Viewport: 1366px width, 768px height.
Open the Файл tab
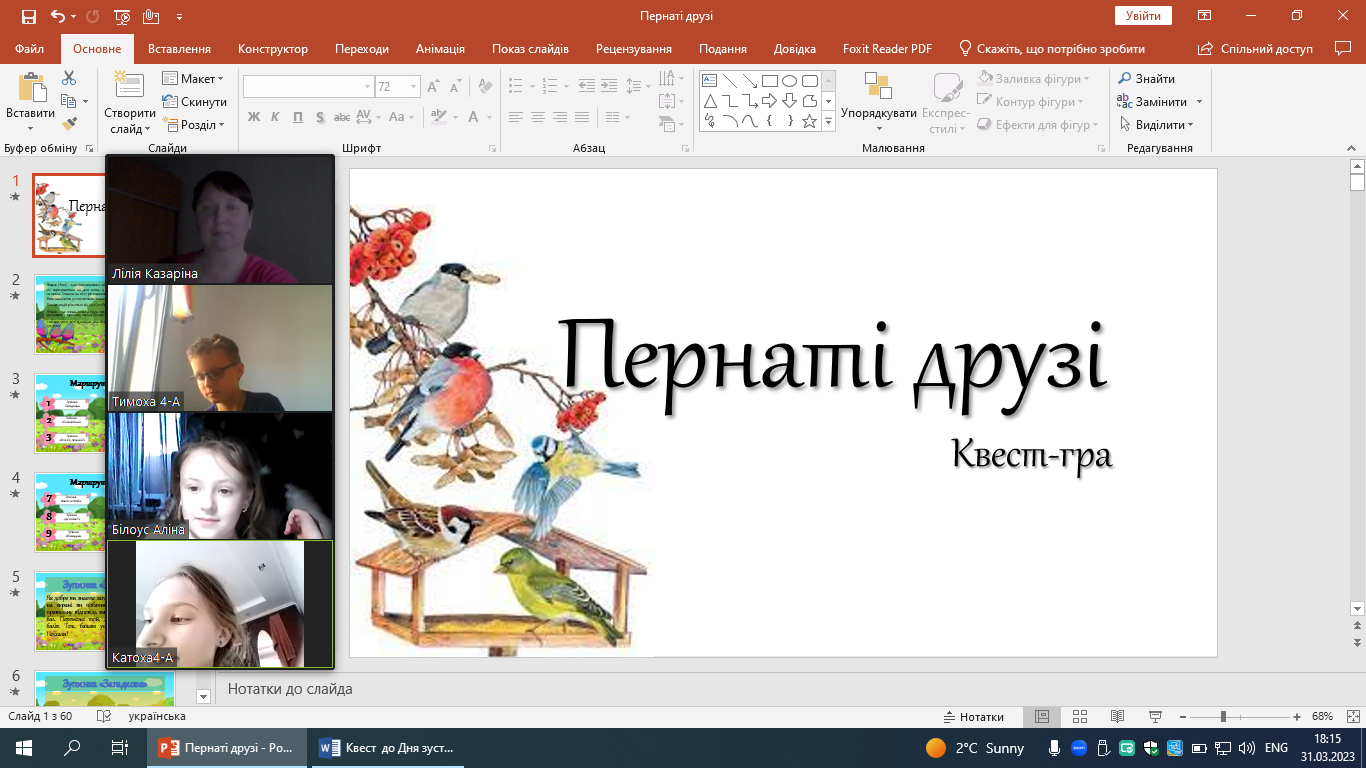click(30, 48)
